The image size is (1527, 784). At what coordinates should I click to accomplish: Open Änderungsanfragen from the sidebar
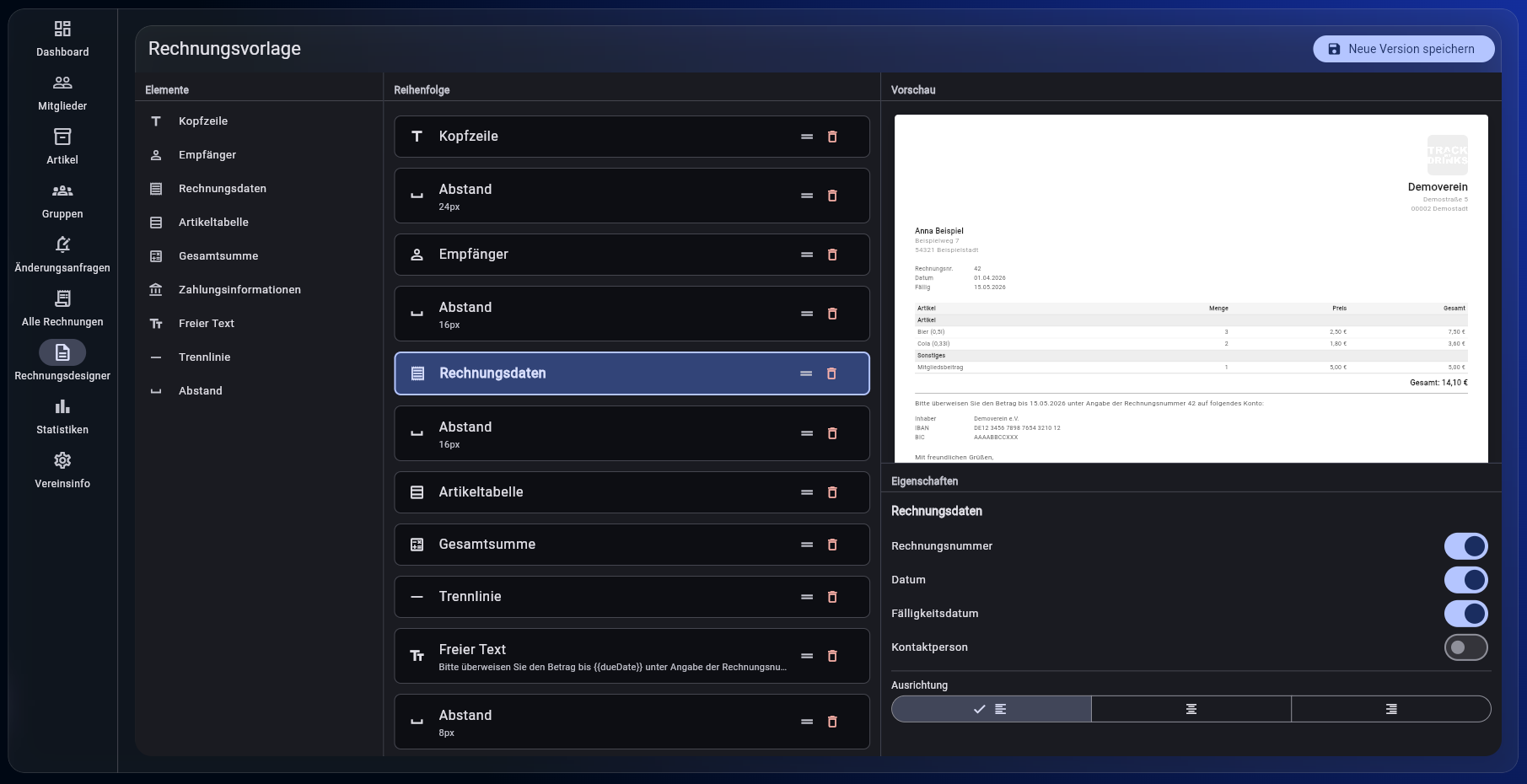pyautogui.click(x=62, y=255)
